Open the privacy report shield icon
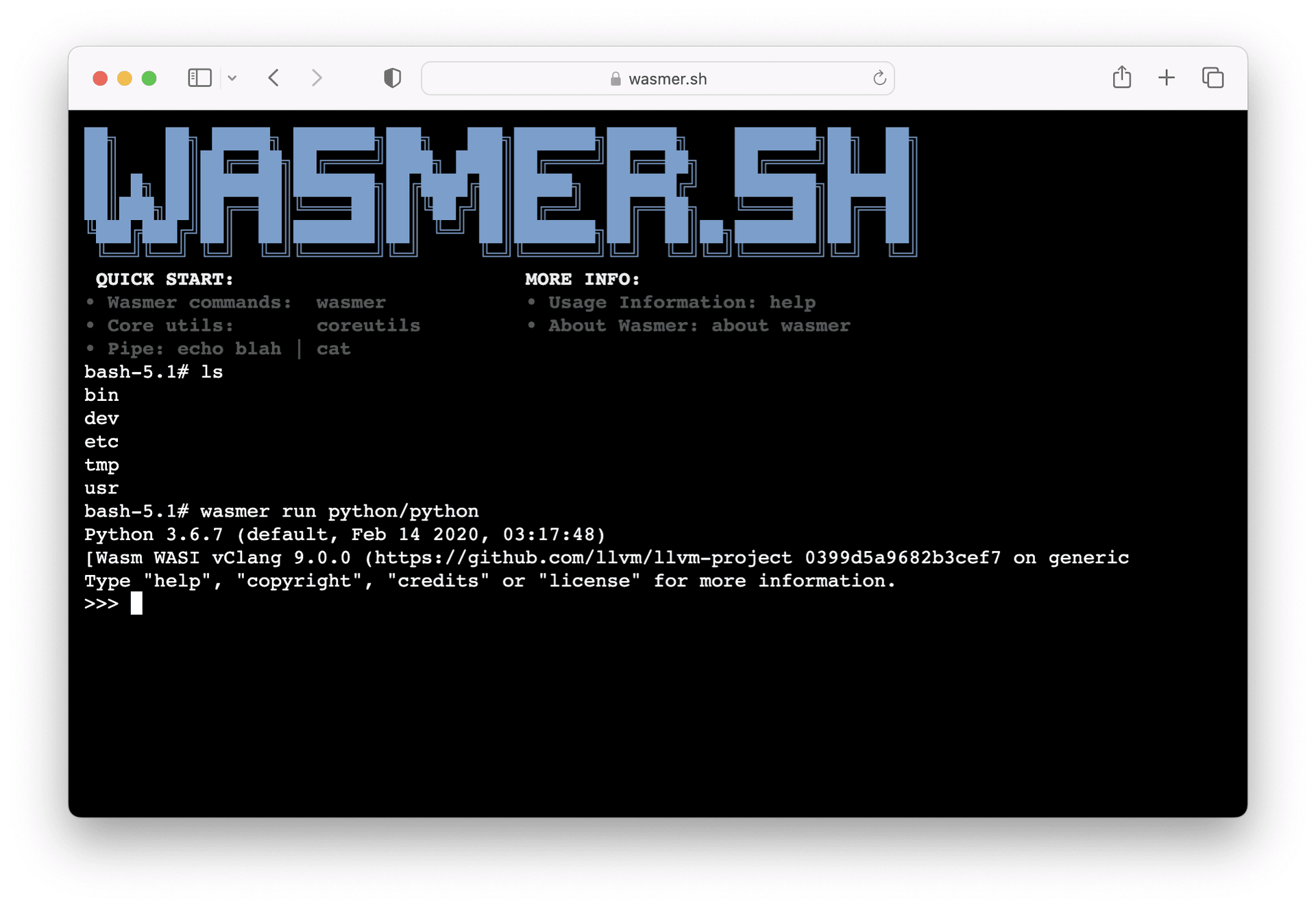 pyautogui.click(x=392, y=78)
